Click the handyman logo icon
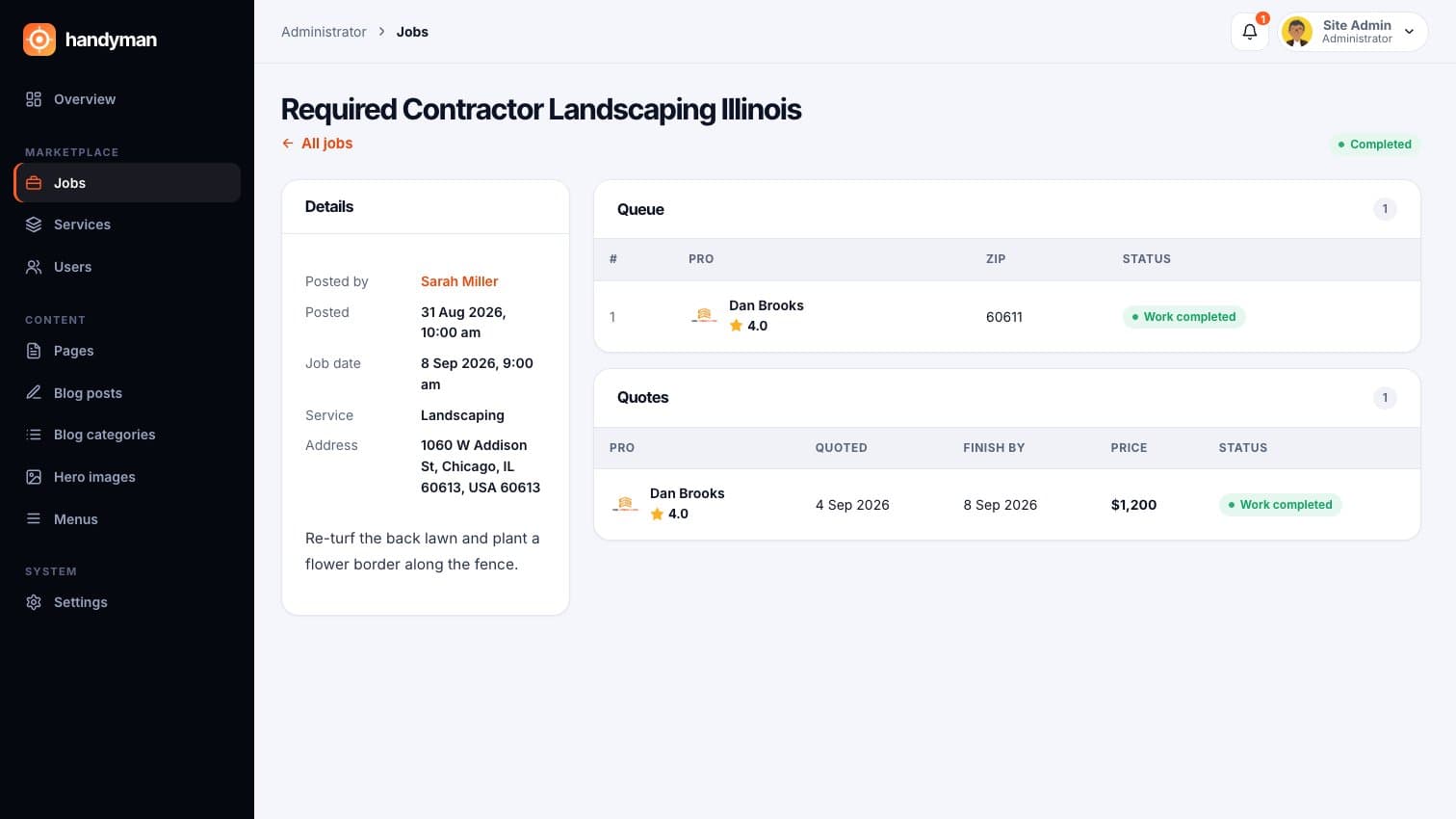This screenshot has width=1456, height=819. coord(39,40)
